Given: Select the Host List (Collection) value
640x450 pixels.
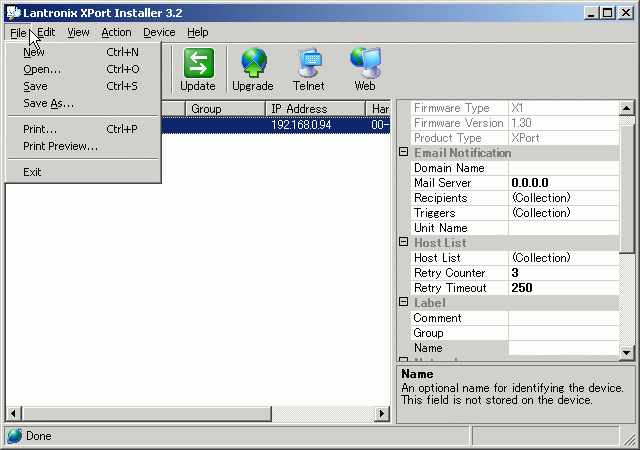Looking at the screenshot, I should click(x=564, y=258).
